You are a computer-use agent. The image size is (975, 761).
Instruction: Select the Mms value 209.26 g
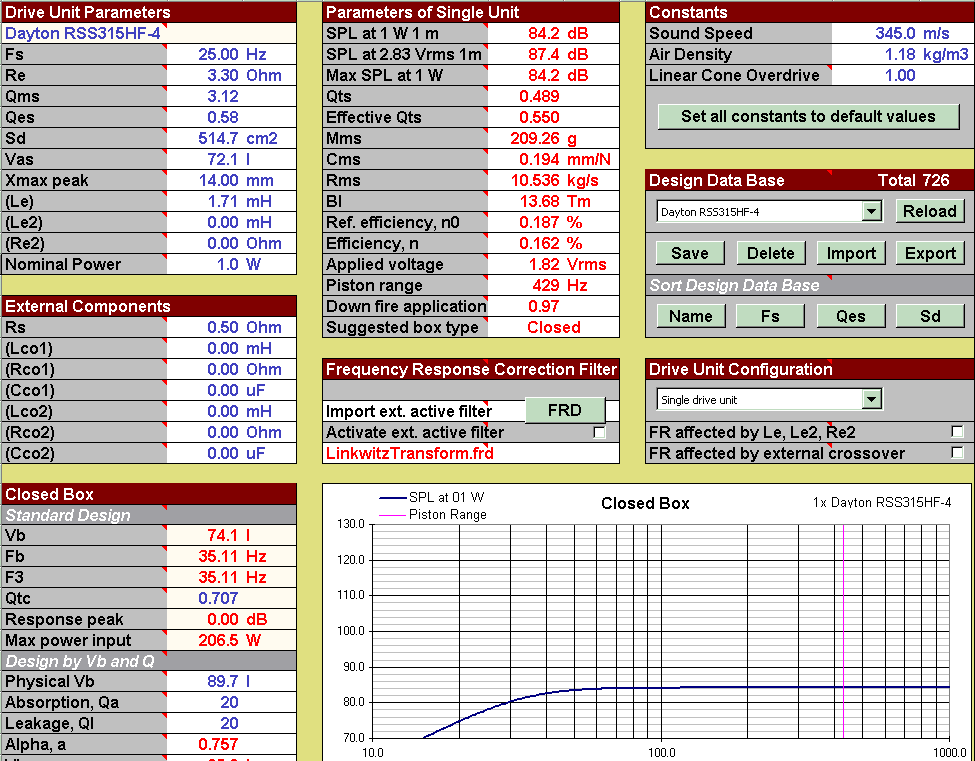(553, 138)
